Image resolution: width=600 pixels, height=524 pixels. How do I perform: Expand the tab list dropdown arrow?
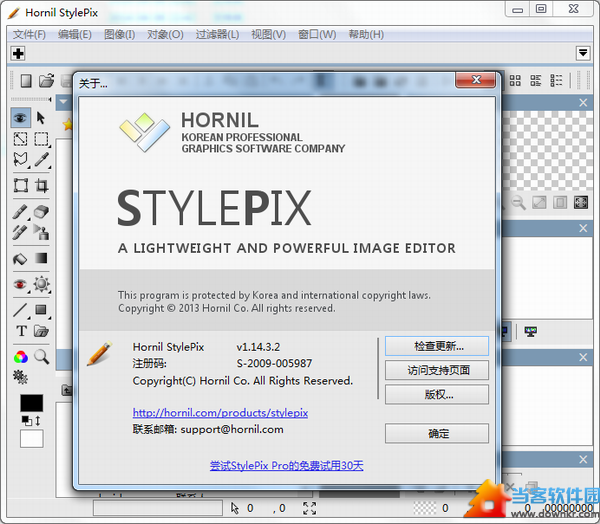(583, 53)
